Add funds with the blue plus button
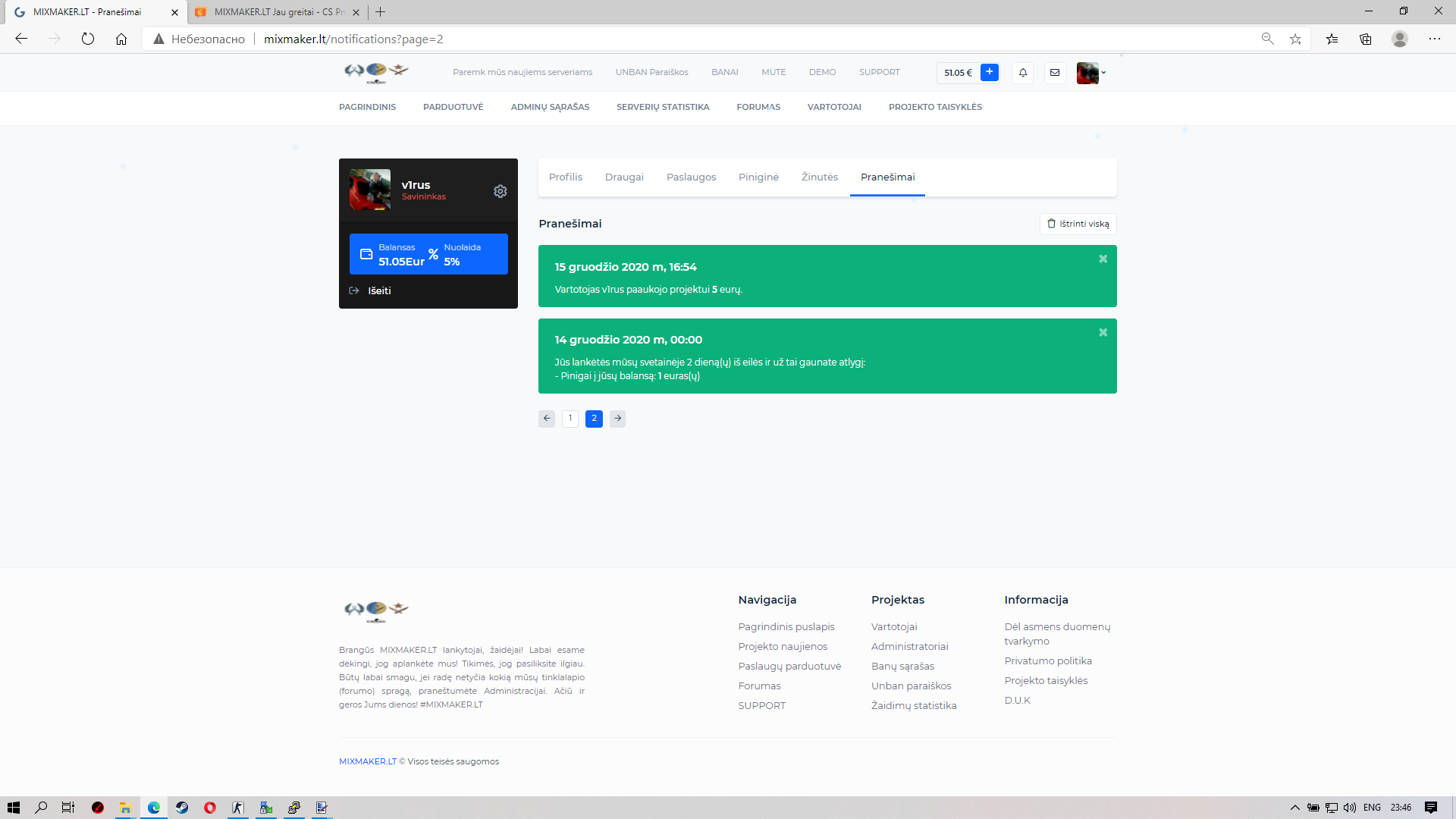 click(990, 72)
